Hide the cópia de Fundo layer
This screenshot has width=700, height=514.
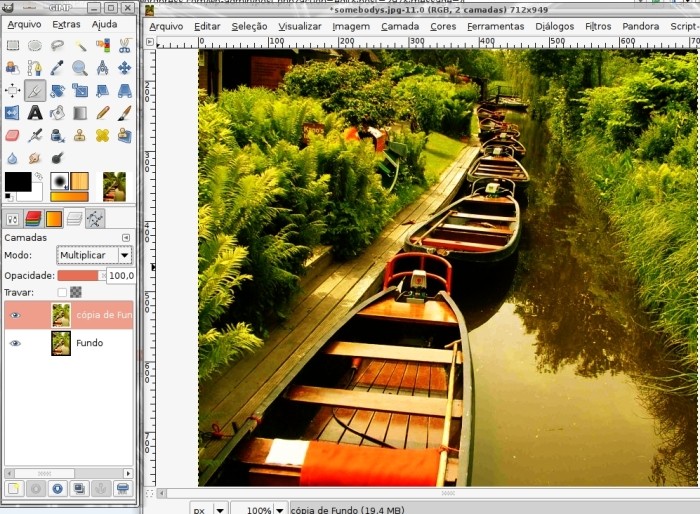click(x=15, y=315)
